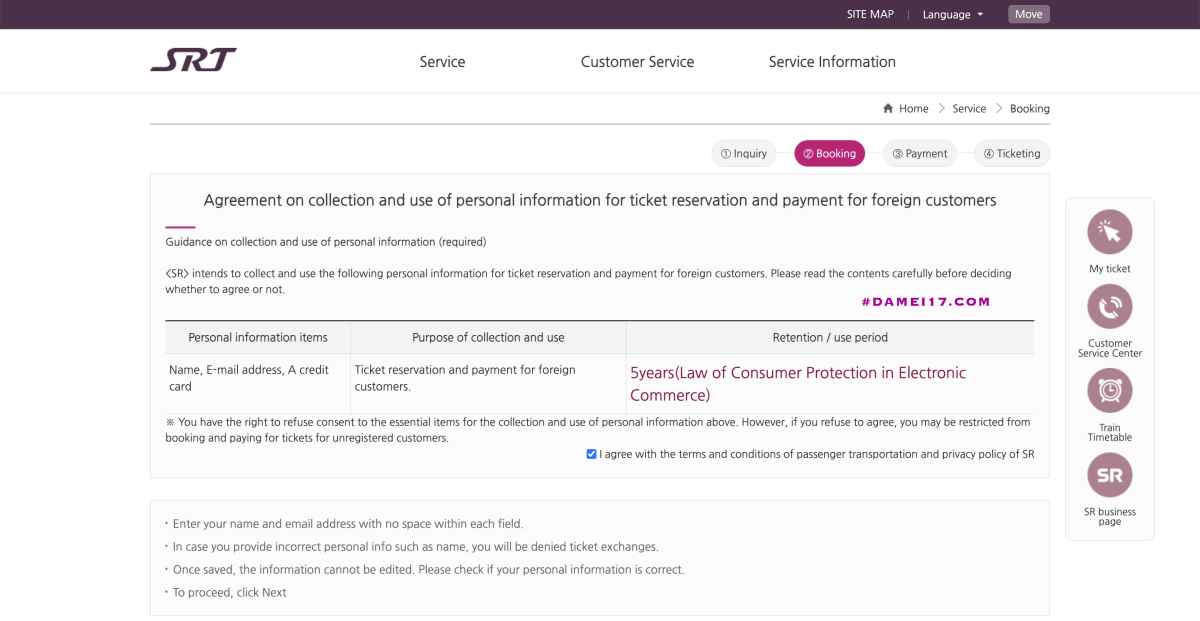This screenshot has height=621, width=1200.
Task: Open Customer Service Center phone icon
Action: [x=1109, y=307]
